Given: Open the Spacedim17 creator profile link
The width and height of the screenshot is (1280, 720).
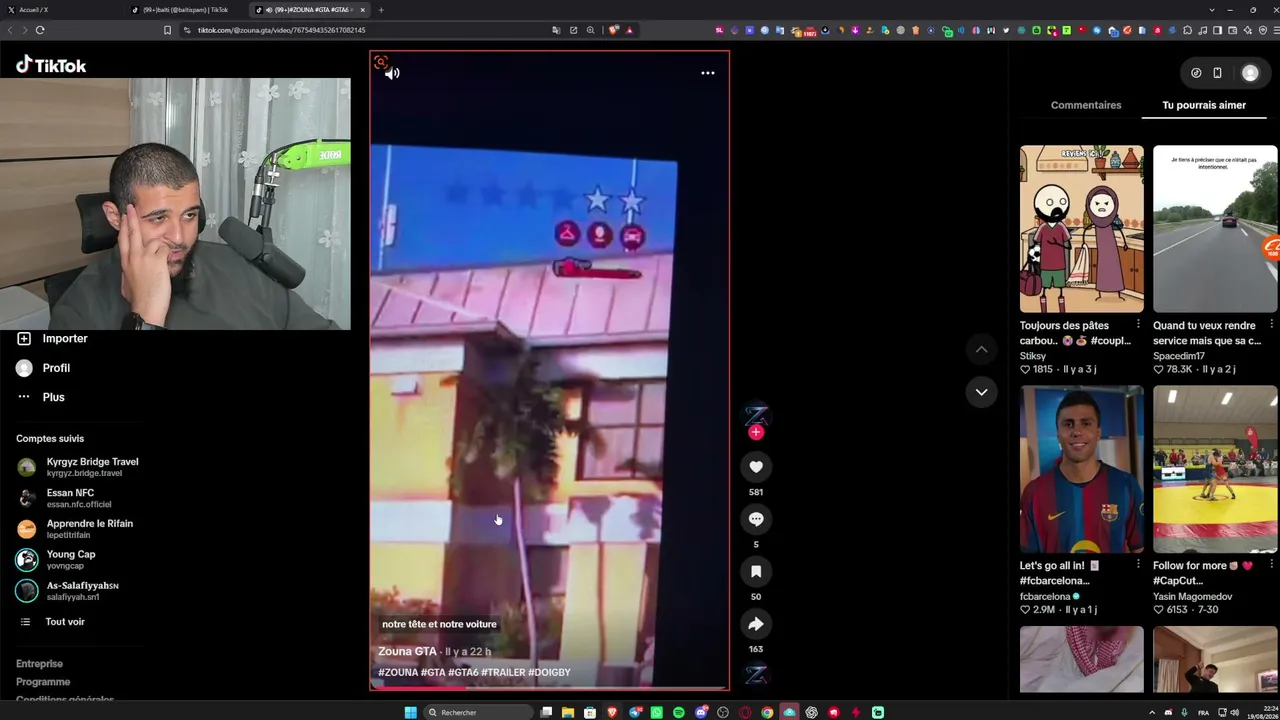Looking at the screenshot, I should 1179,356.
